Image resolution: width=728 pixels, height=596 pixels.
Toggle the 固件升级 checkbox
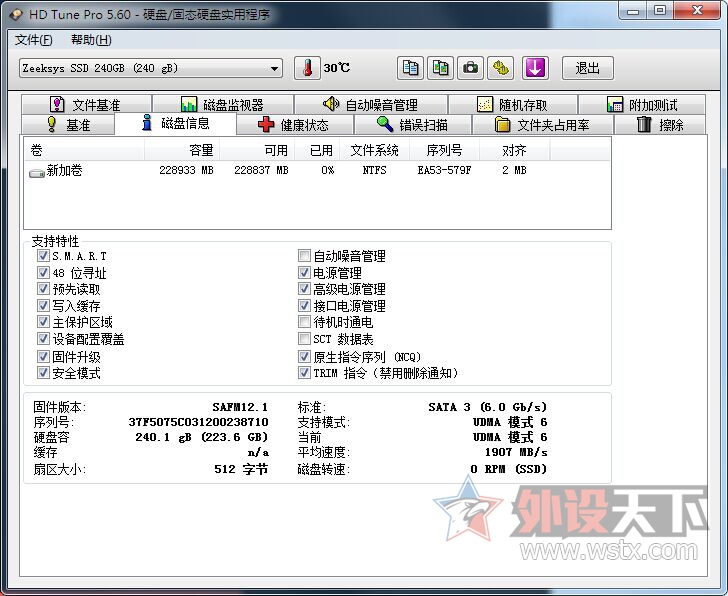(43, 356)
